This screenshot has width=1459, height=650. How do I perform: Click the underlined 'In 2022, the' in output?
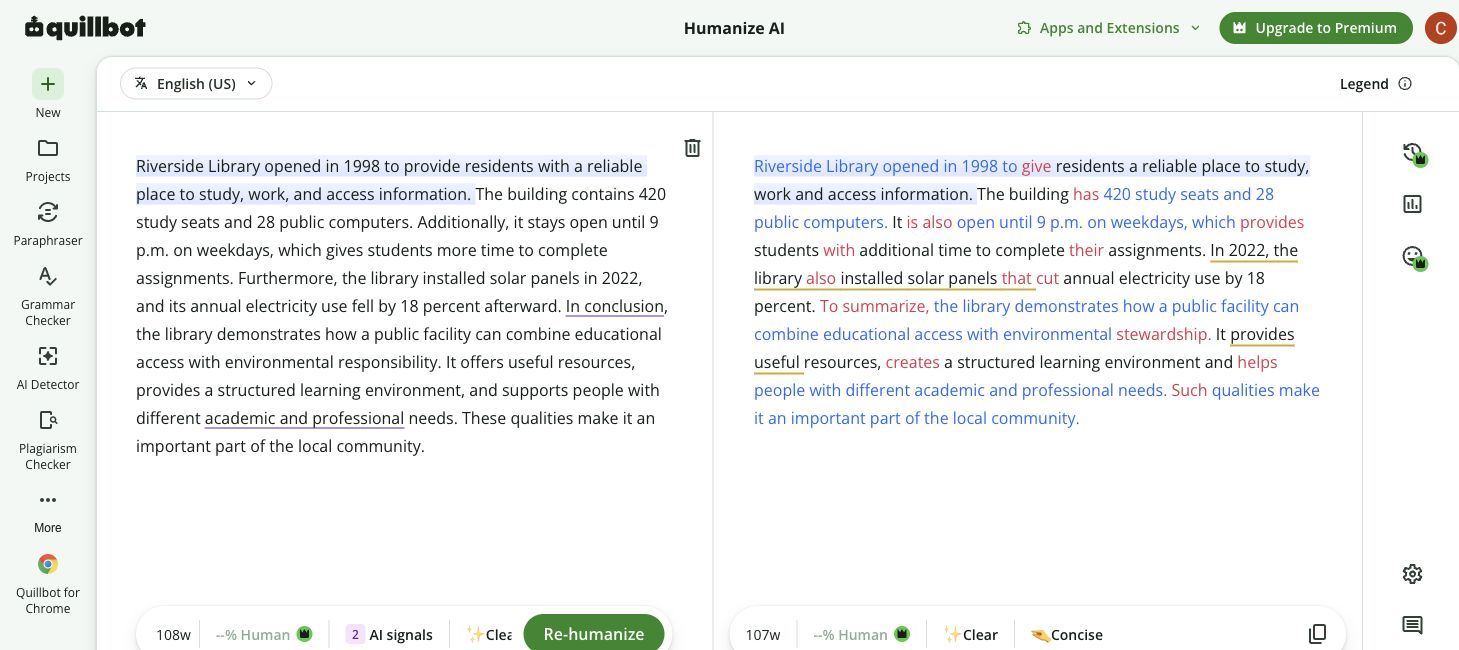1254,250
